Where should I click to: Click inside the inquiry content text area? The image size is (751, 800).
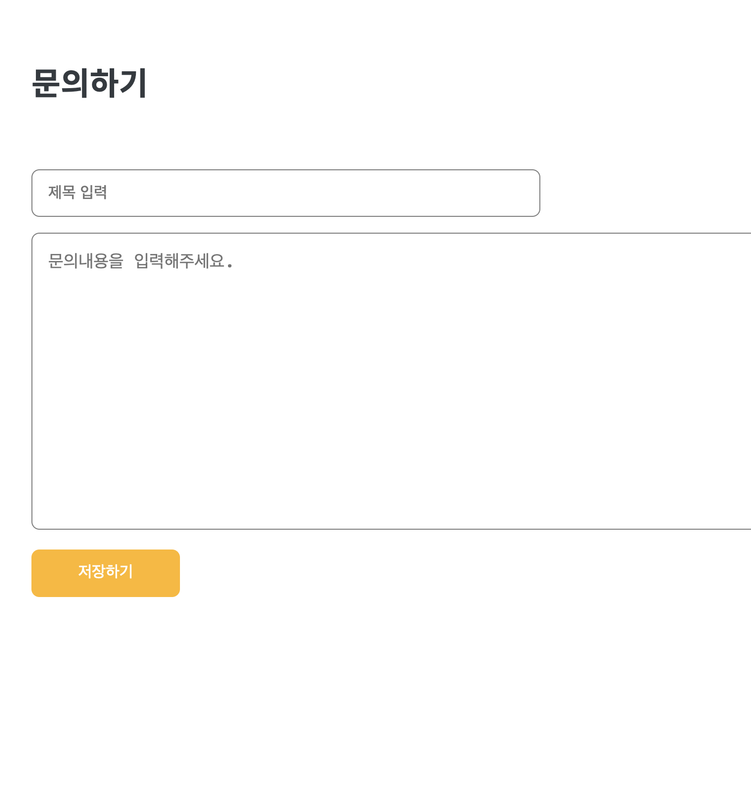click(x=391, y=381)
